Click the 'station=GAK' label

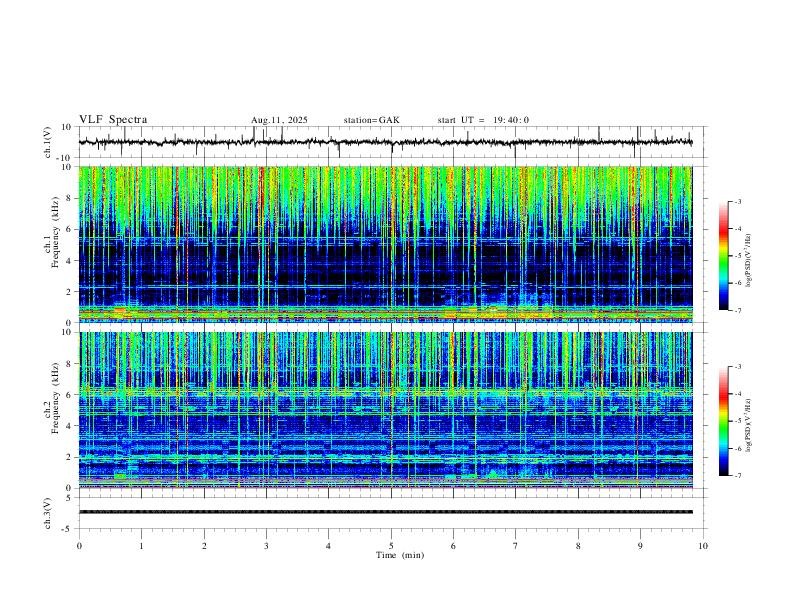tap(371, 120)
